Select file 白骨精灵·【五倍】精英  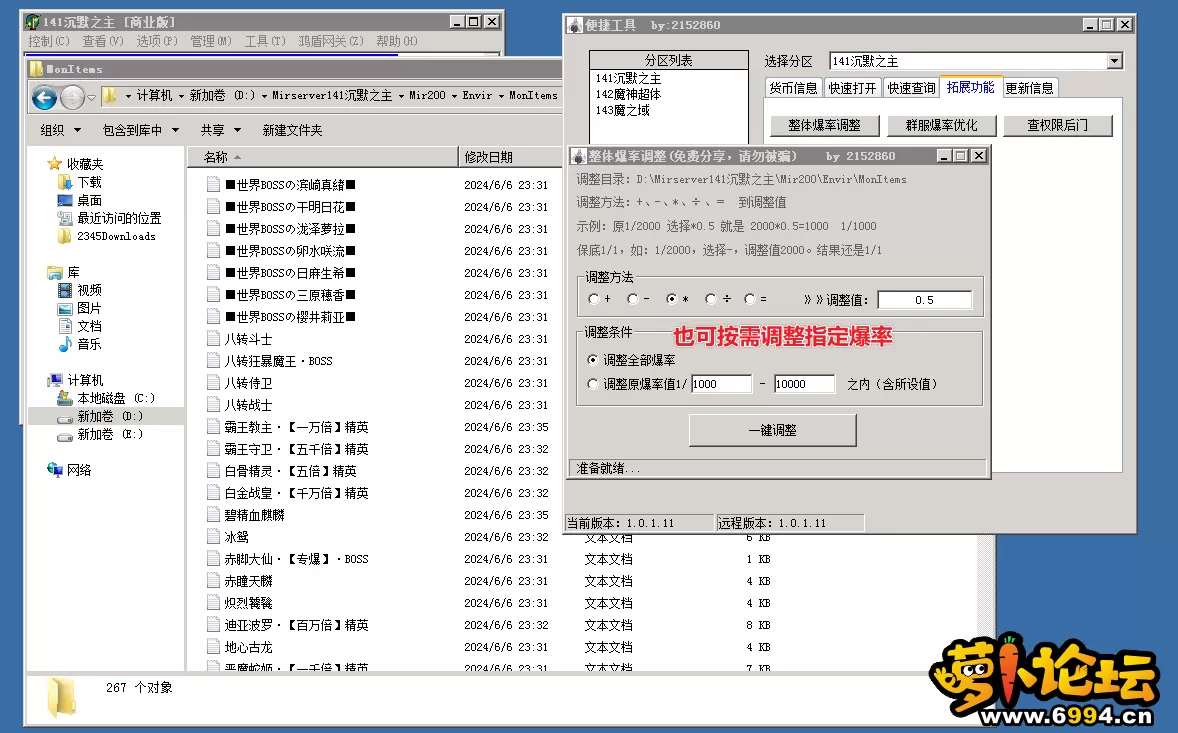[x=290, y=471]
